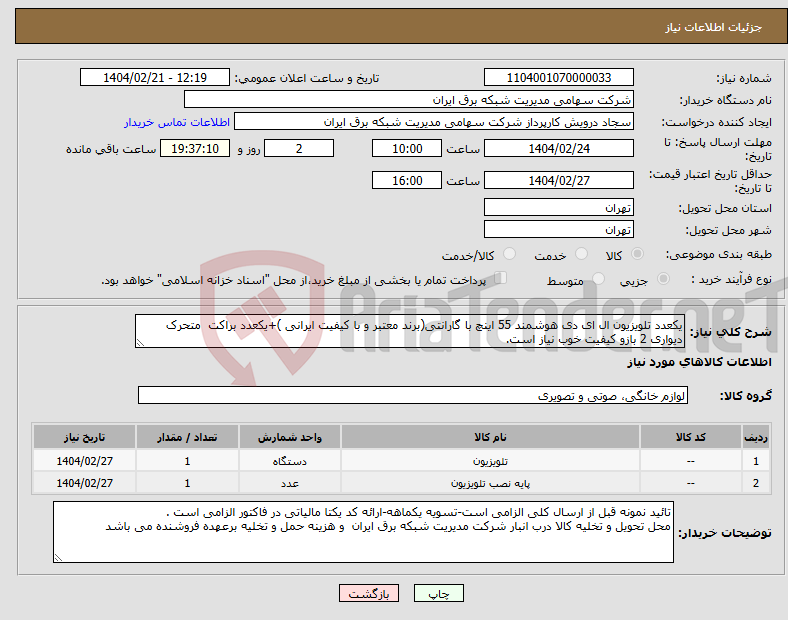
Task: Click the واحد شمارش column header
Action: (x=289, y=437)
